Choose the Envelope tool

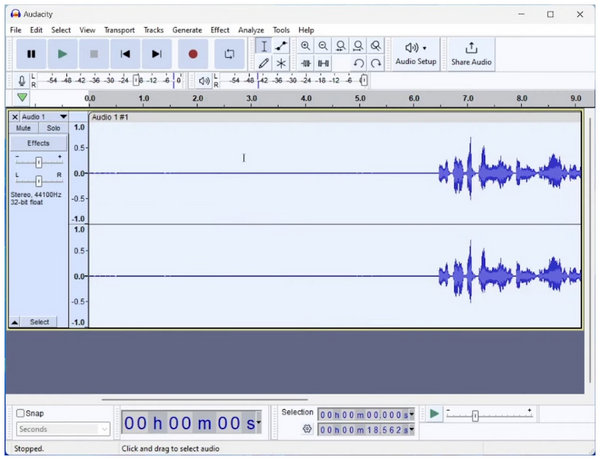tap(281, 46)
